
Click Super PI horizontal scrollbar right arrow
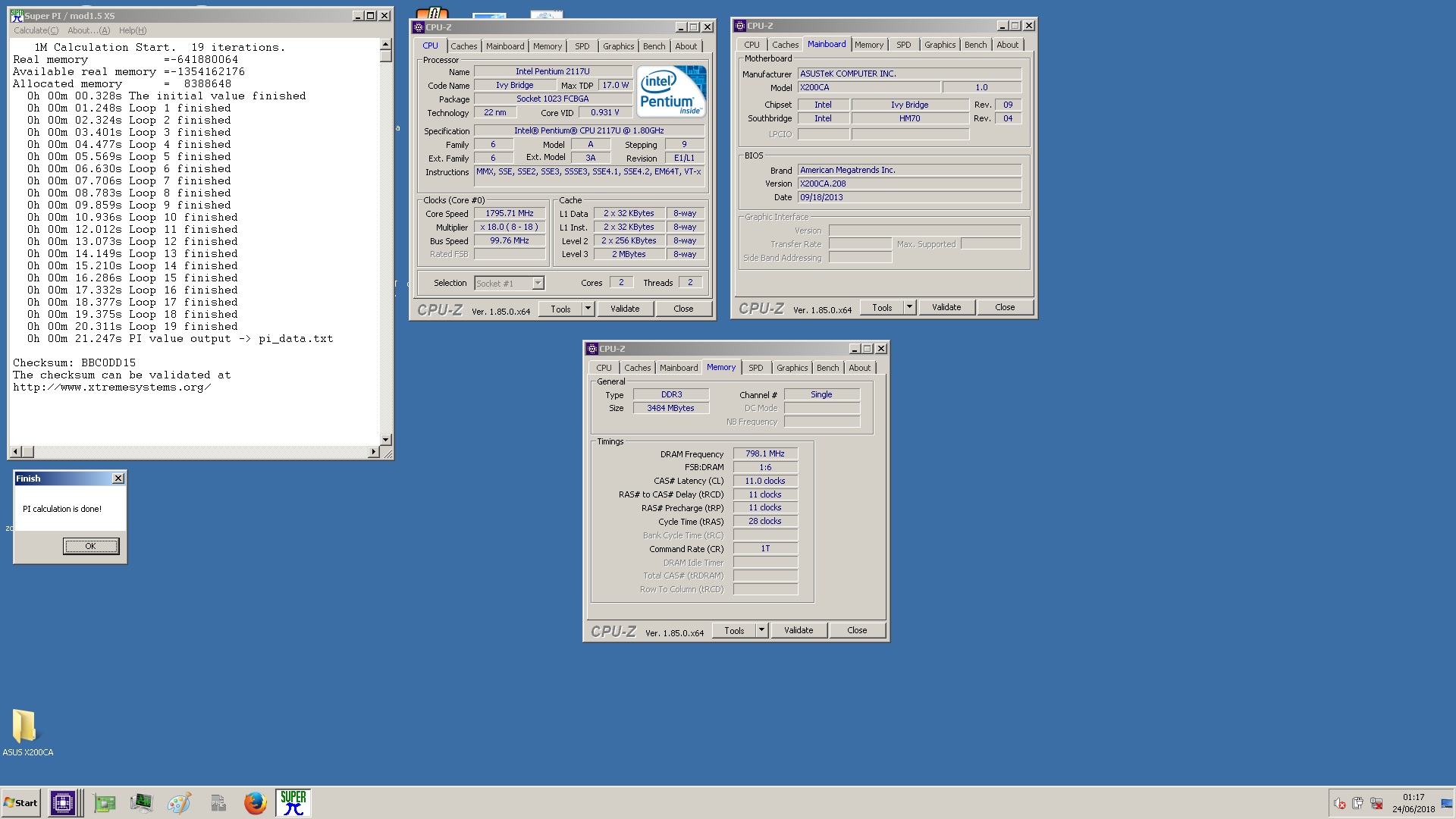coord(373,452)
